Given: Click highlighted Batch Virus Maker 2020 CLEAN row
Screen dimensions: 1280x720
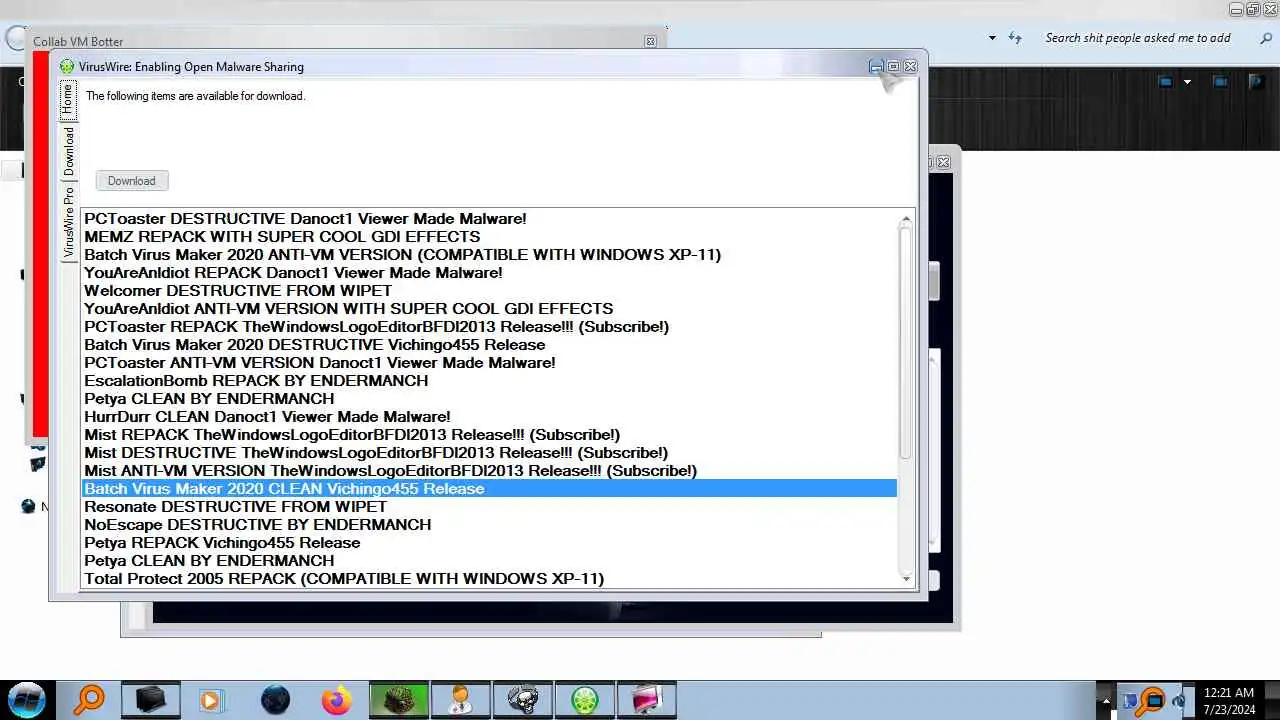Looking at the screenshot, I should point(490,489).
